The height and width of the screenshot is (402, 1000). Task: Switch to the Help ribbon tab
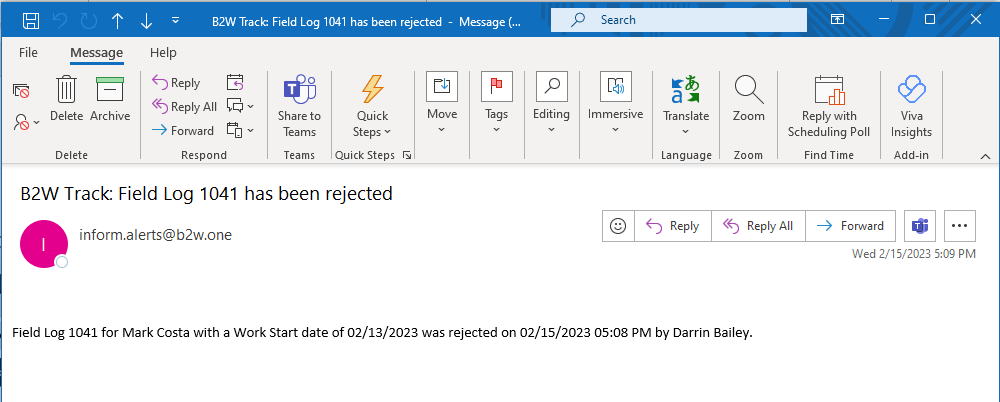pyautogui.click(x=163, y=53)
